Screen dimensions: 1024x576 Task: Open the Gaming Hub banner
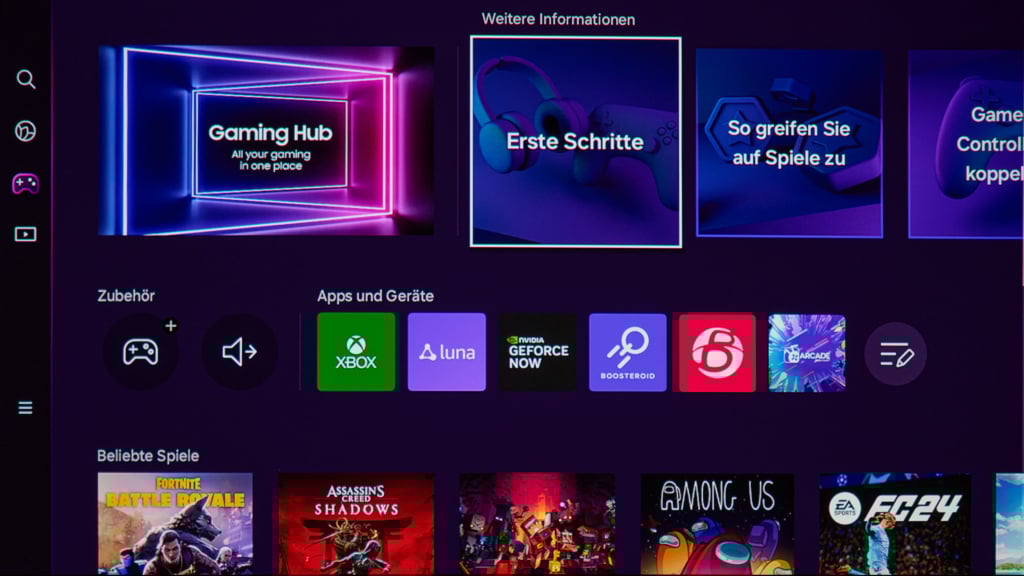coord(267,141)
